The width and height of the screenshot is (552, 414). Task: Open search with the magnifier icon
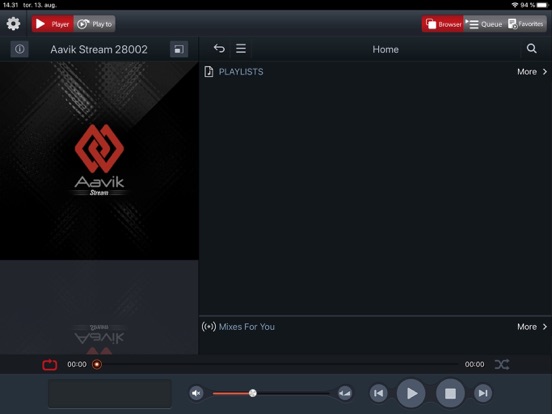pos(532,48)
